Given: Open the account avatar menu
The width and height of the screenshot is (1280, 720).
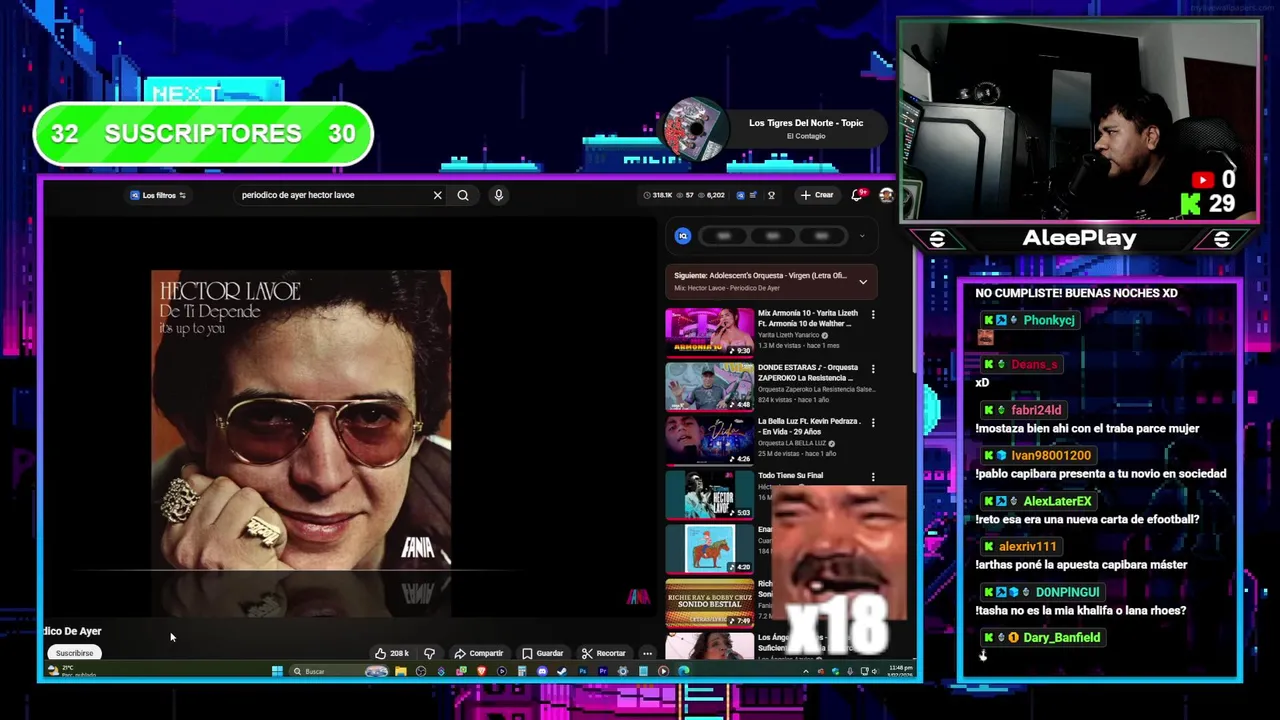Looking at the screenshot, I should point(885,195).
